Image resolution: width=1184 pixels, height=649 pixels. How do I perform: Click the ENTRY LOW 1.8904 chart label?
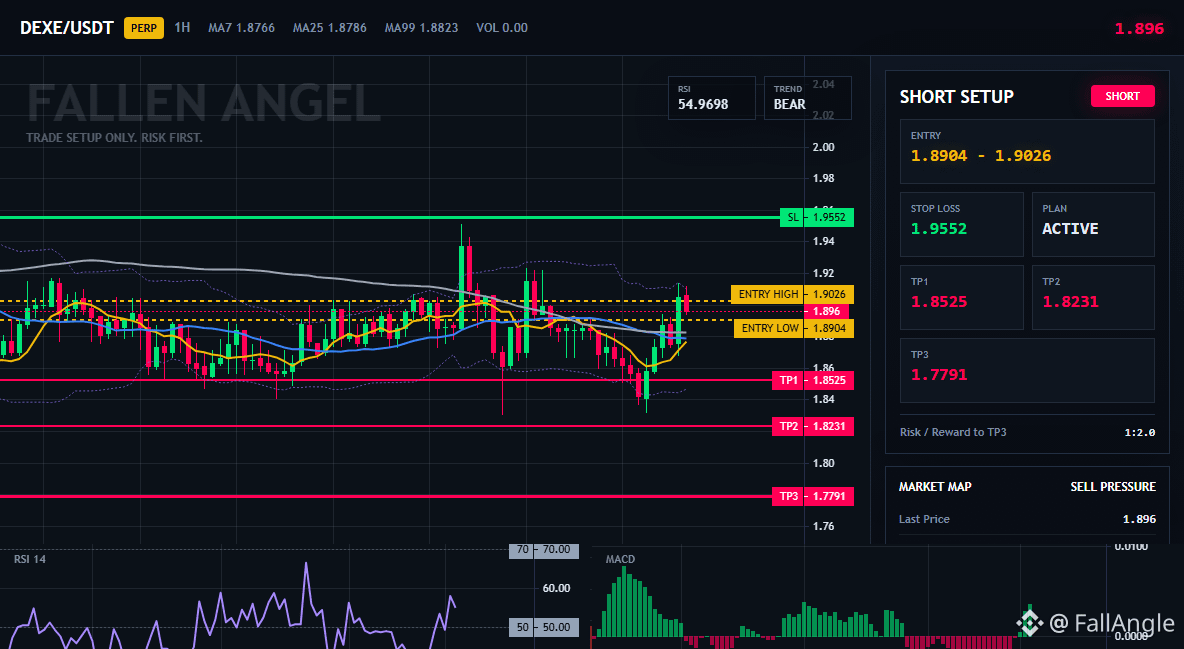(x=794, y=328)
